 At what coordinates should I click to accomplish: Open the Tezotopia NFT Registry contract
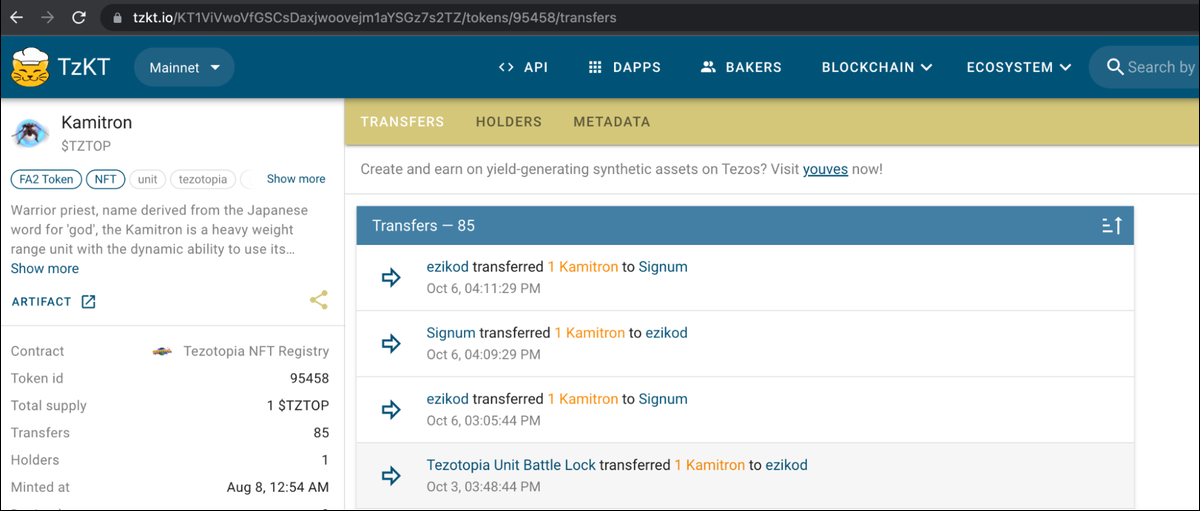[x=255, y=351]
